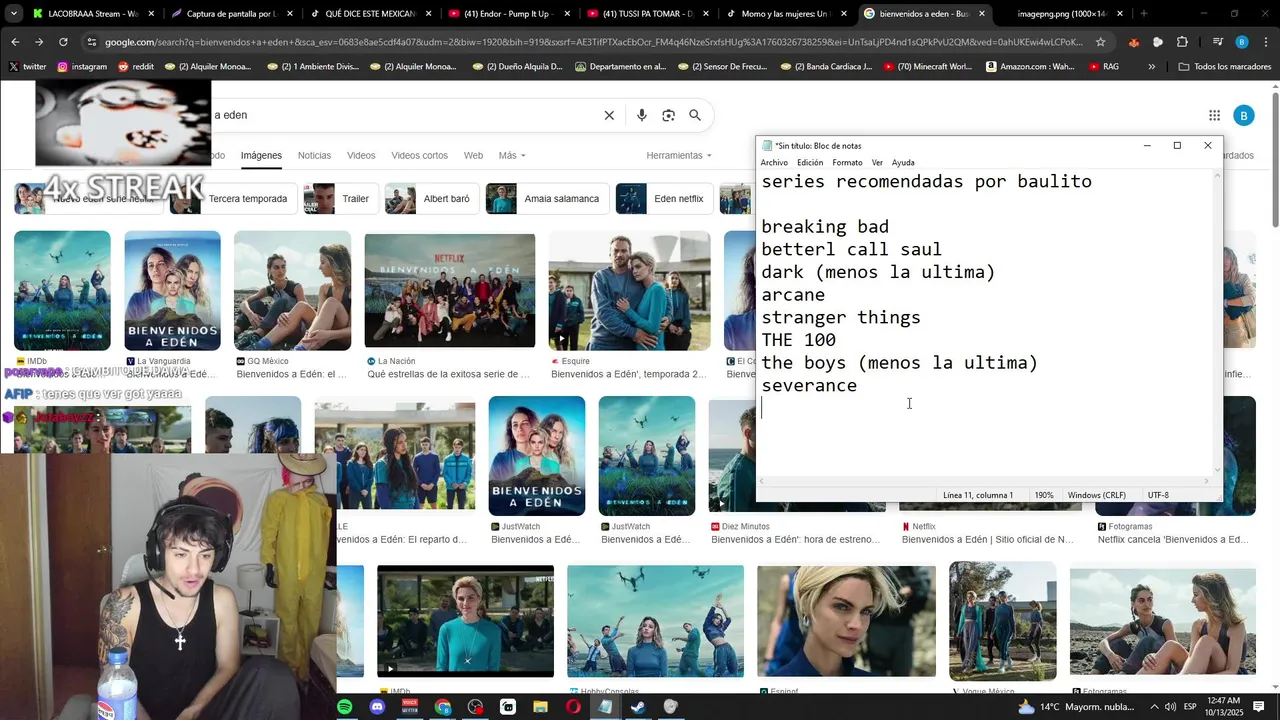The height and width of the screenshot is (720, 1280).
Task: Open the Todos los marcadores folder
Action: 1225,66
